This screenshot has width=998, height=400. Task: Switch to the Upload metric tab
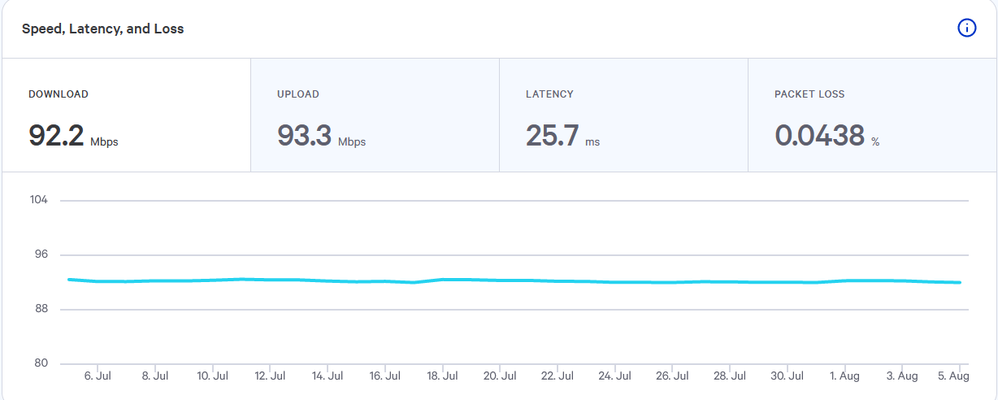[374, 115]
